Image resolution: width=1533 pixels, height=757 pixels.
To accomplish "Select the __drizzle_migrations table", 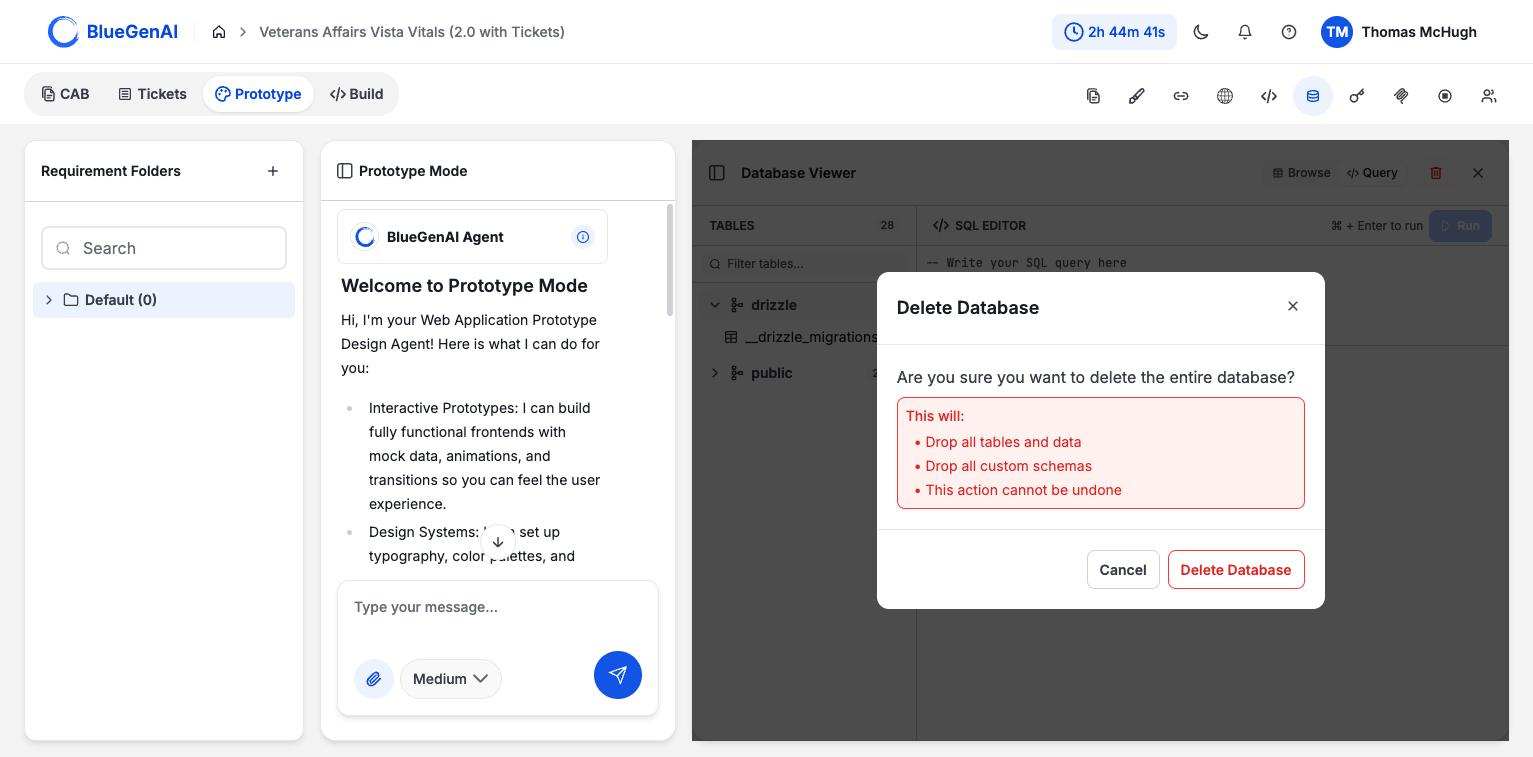I will click(803, 337).
